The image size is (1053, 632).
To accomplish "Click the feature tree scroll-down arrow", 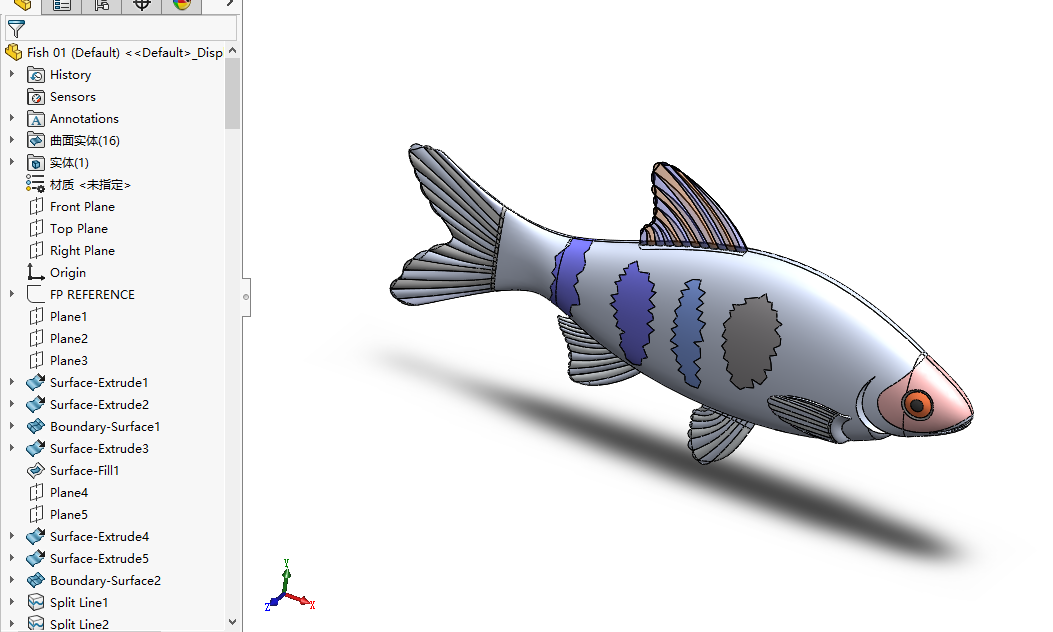I will coord(232,623).
